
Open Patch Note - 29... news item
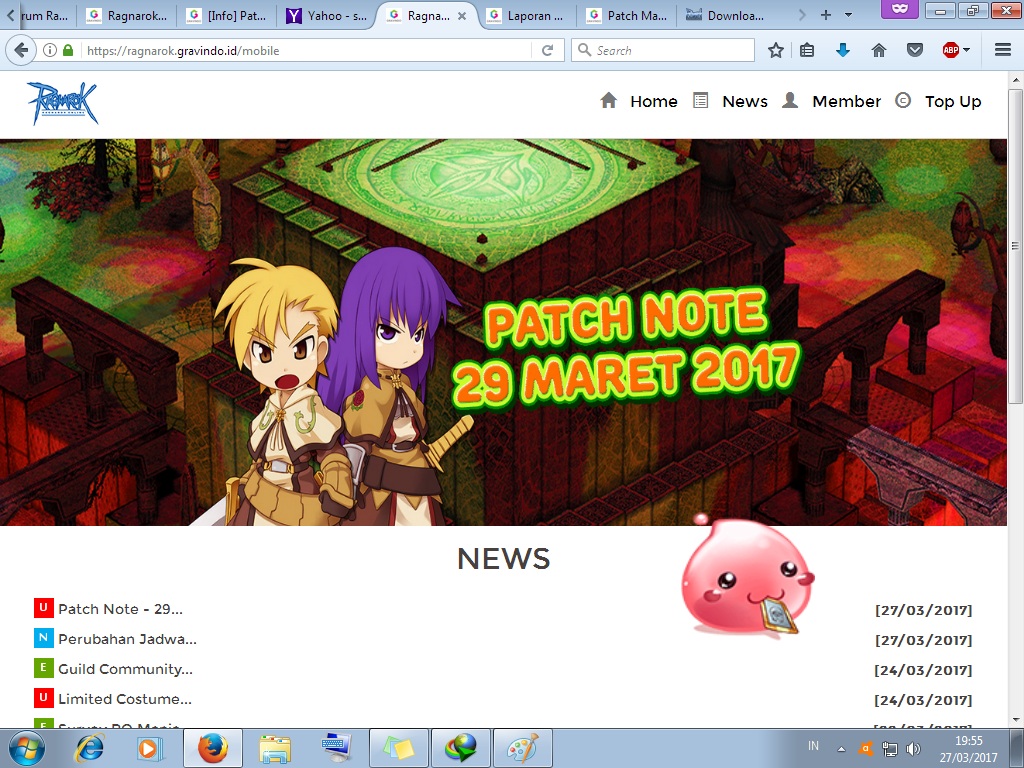point(120,609)
